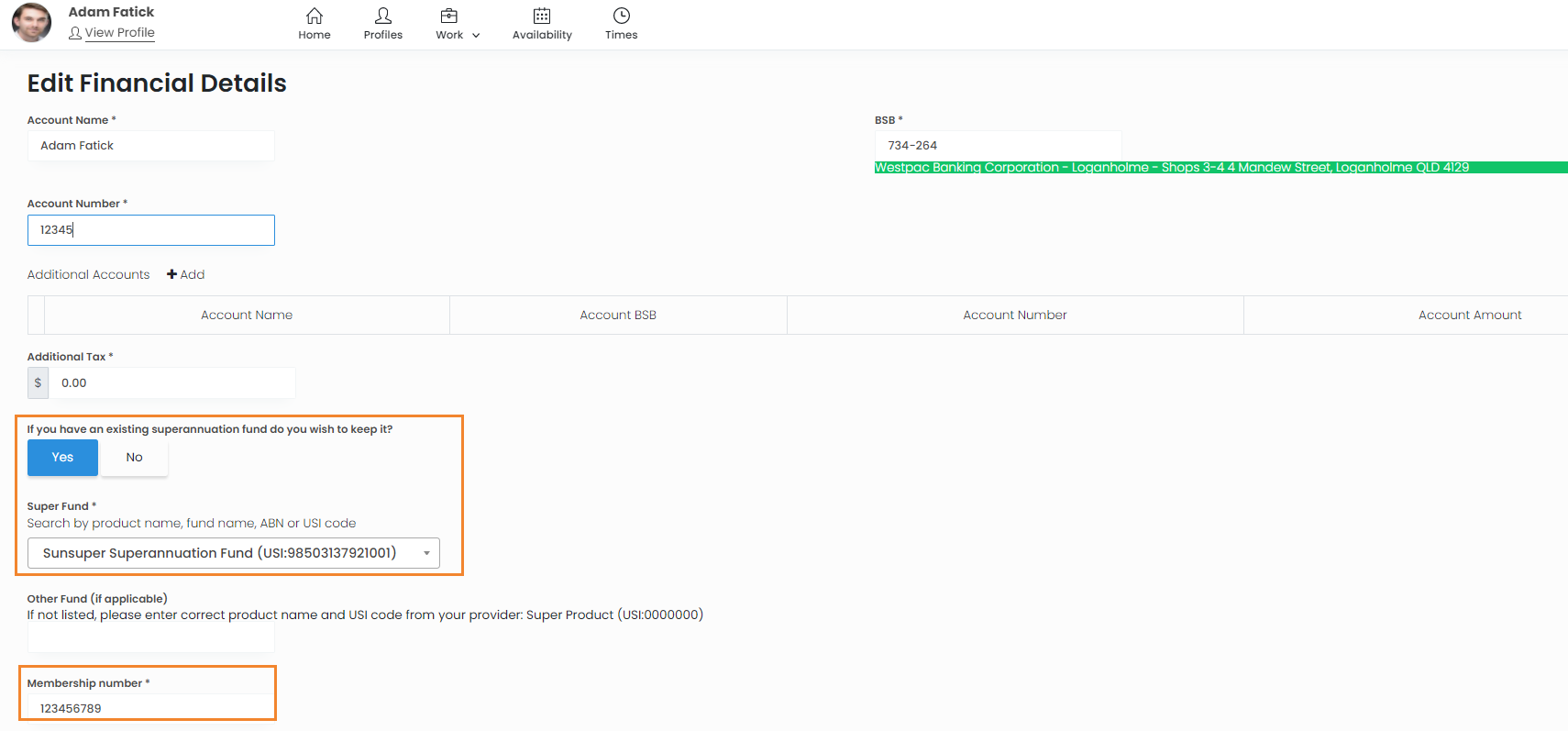Viewport: 1568px width, 731px height.
Task: Click the Work briefcase icon
Action: 448,16
